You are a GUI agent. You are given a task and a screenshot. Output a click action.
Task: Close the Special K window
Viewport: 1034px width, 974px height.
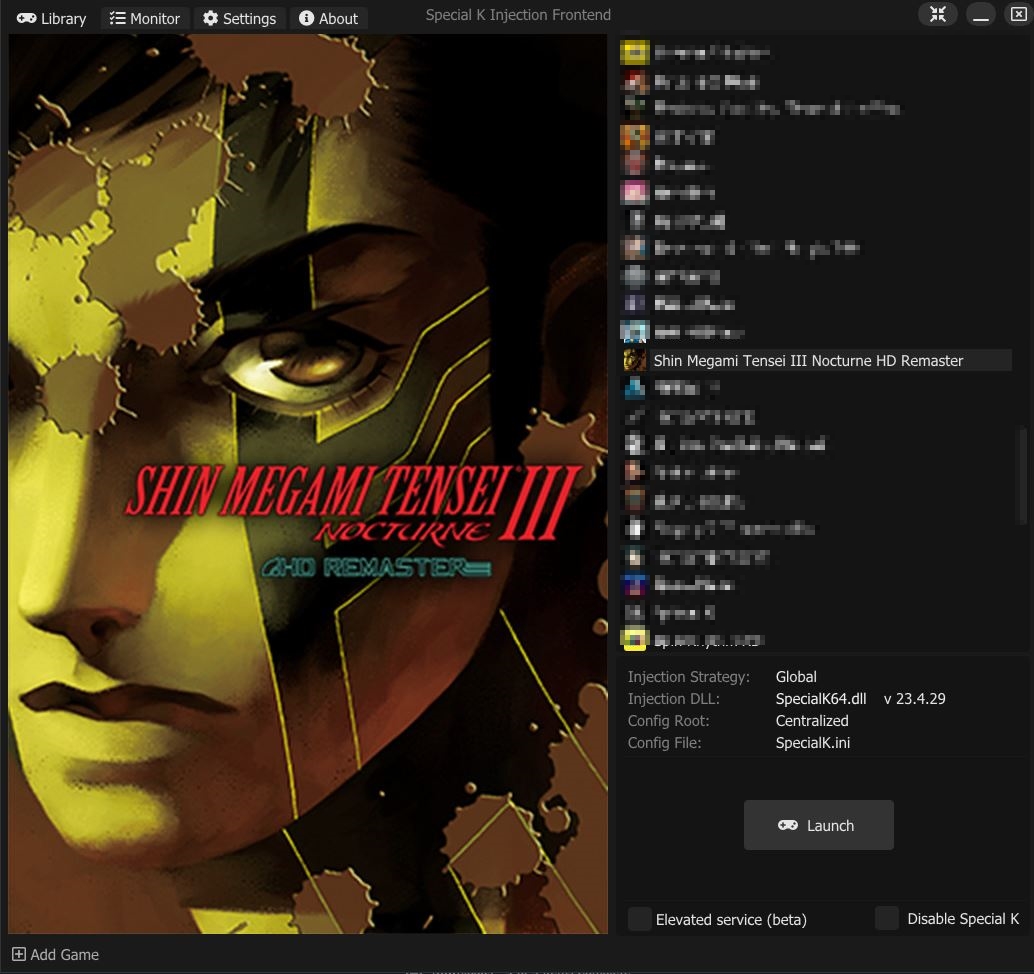coord(1018,15)
